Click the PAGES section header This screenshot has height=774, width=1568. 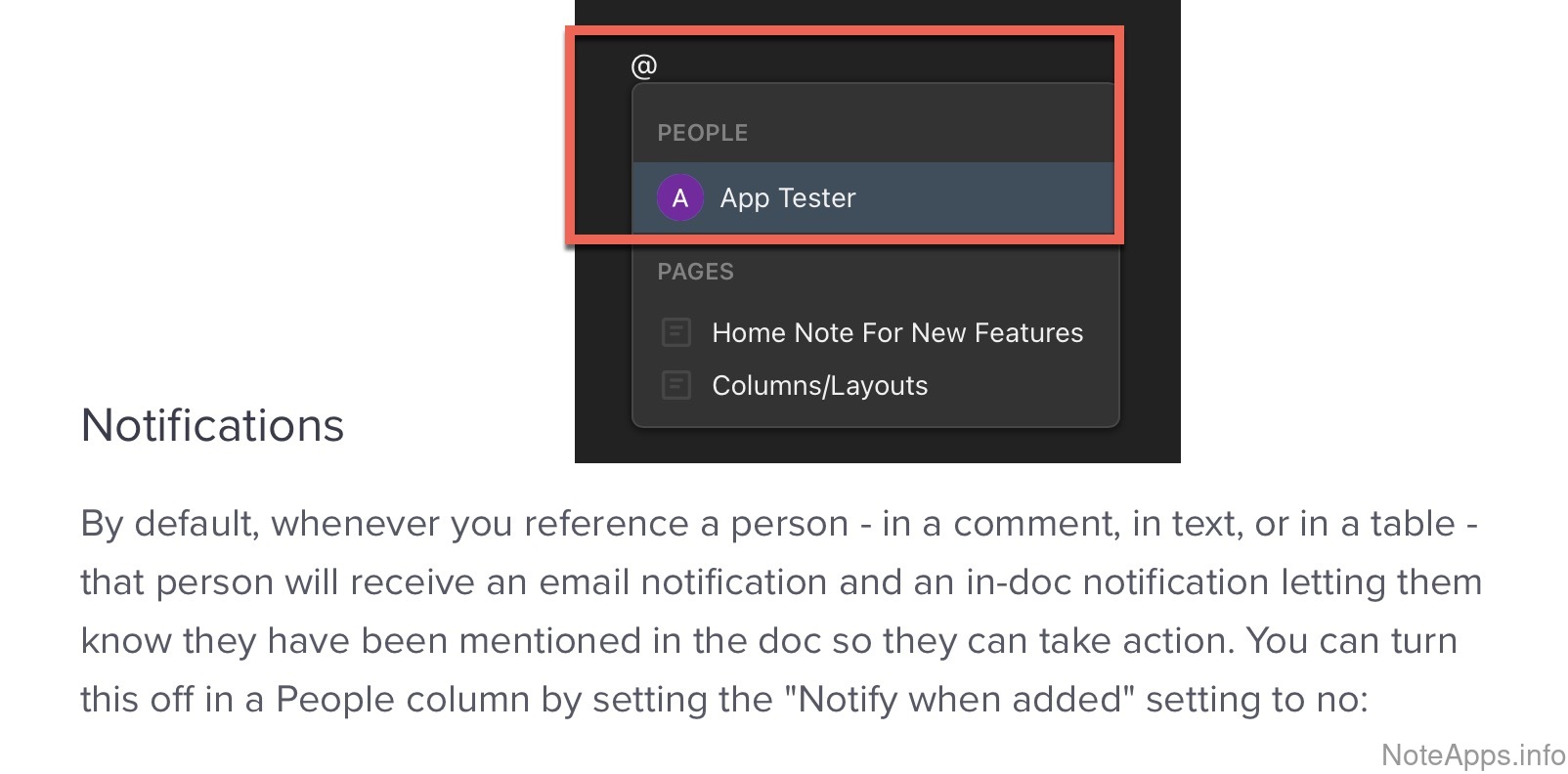pos(695,272)
